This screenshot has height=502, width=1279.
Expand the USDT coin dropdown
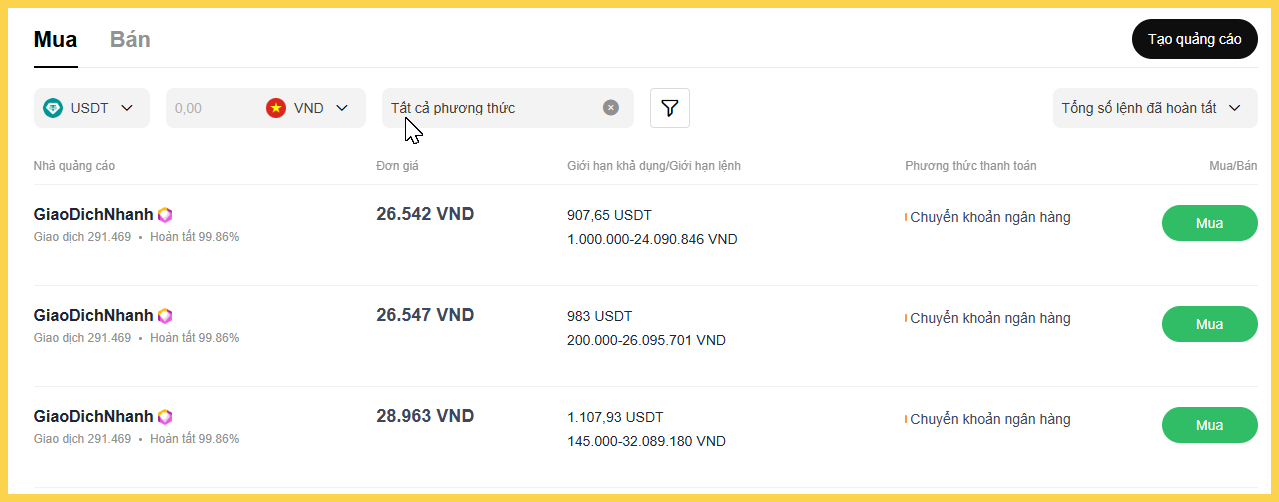pyautogui.click(x=127, y=108)
